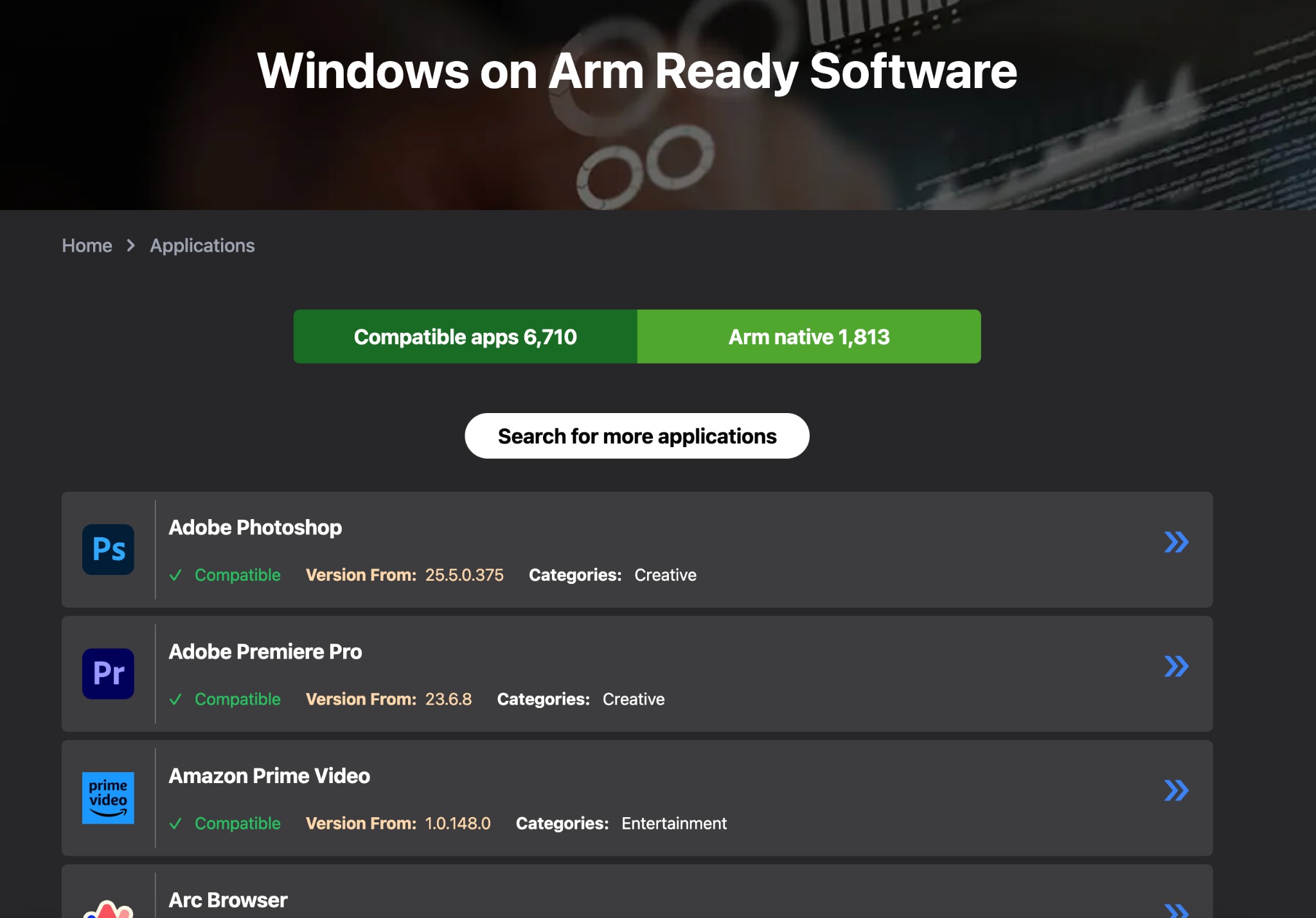
Task: Open Adobe Photoshop details via double-chevron arrow
Action: click(1177, 542)
